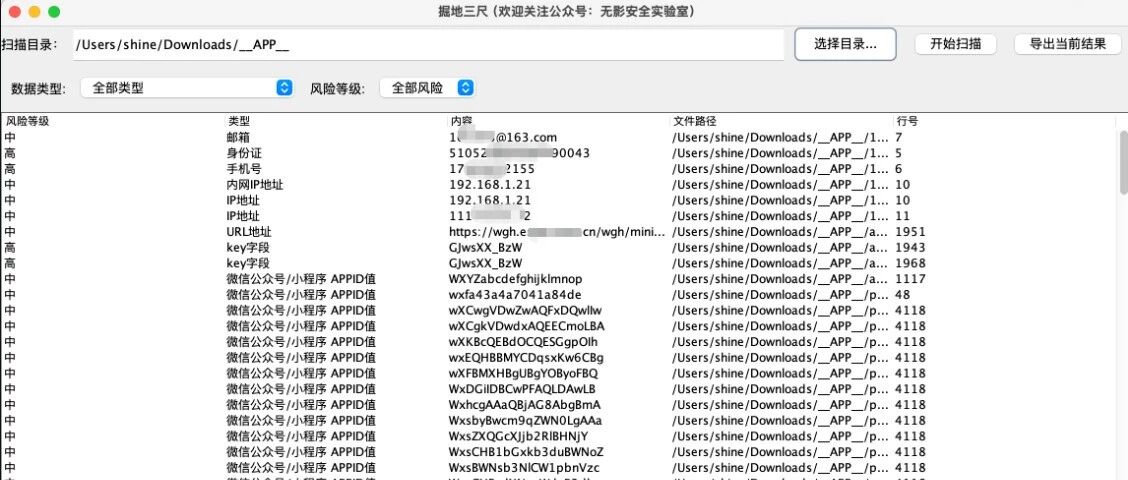Select the wXCwgVDwZwAQFxDQwllw value
This screenshot has height=480, width=1128.
525,311
